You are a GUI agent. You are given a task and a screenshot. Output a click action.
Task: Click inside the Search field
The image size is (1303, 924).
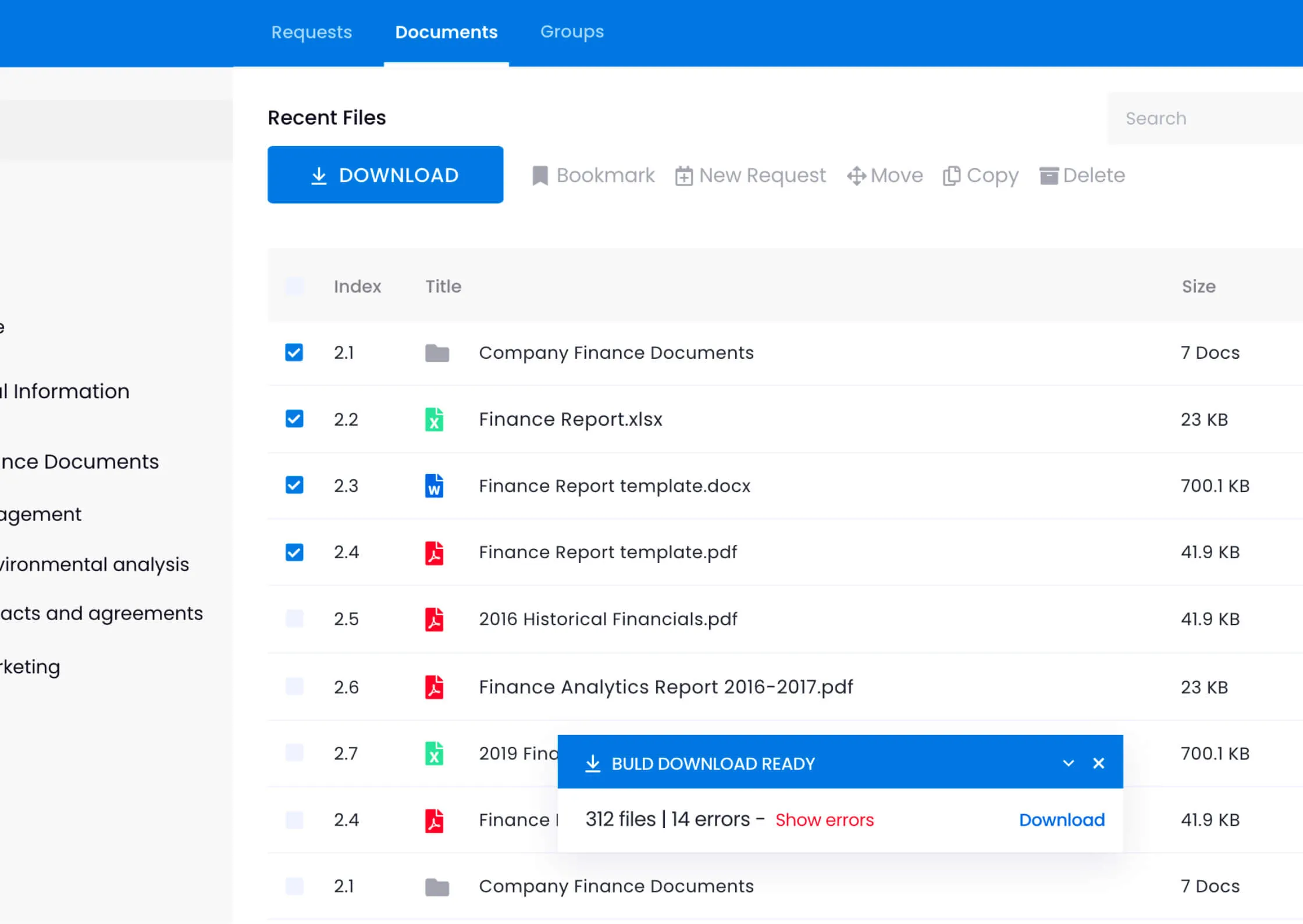[1204, 119]
